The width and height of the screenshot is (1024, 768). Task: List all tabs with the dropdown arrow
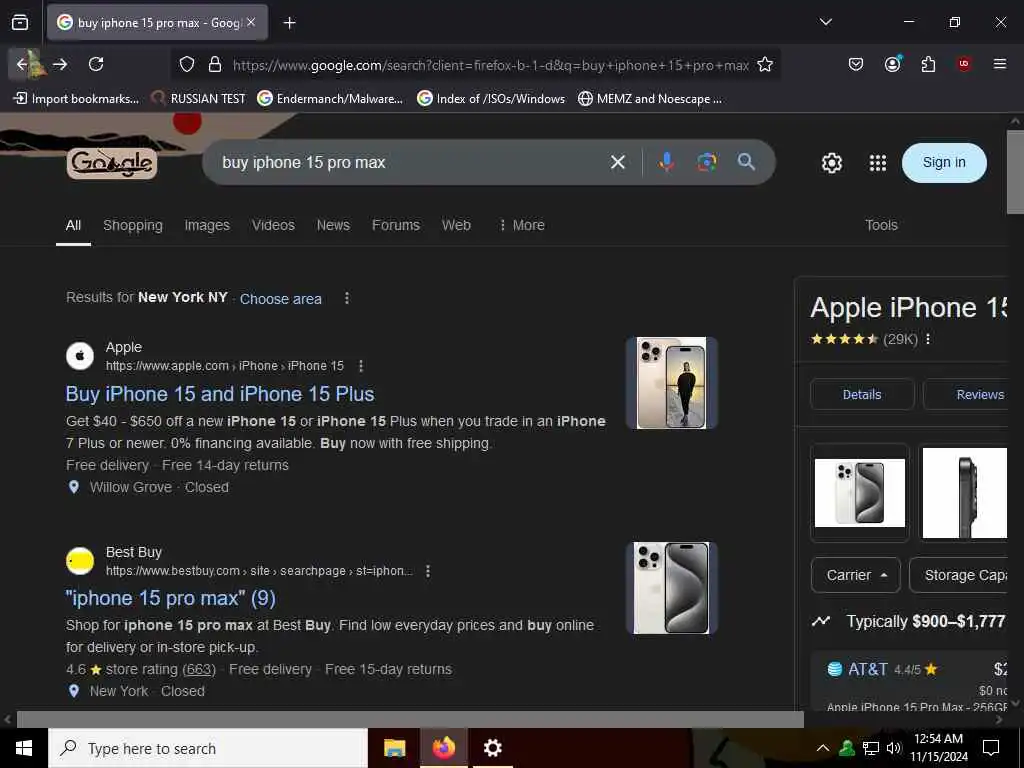click(x=825, y=22)
